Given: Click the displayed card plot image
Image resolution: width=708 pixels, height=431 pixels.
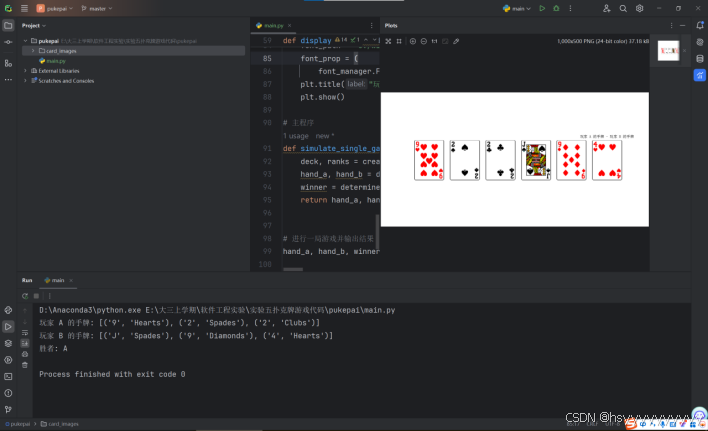Looking at the screenshot, I should 515,159.
